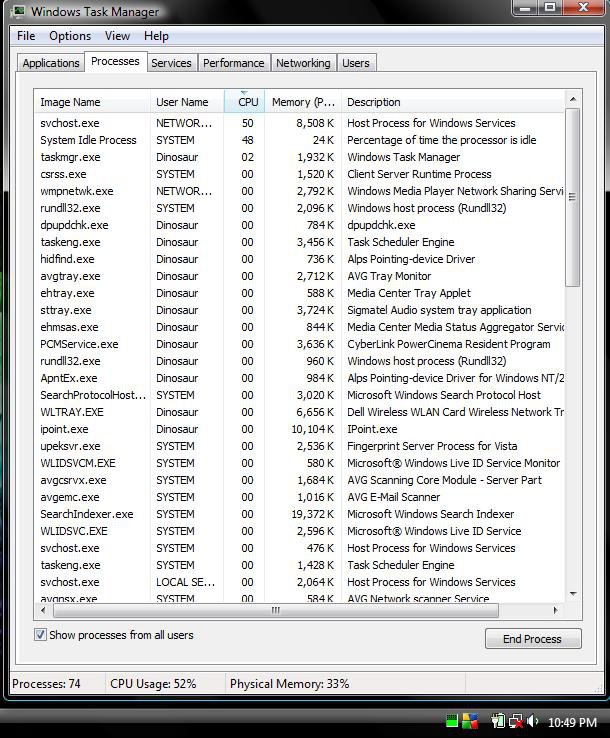
Task: Sort by User Name column header
Action: pyautogui.click(x=187, y=102)
